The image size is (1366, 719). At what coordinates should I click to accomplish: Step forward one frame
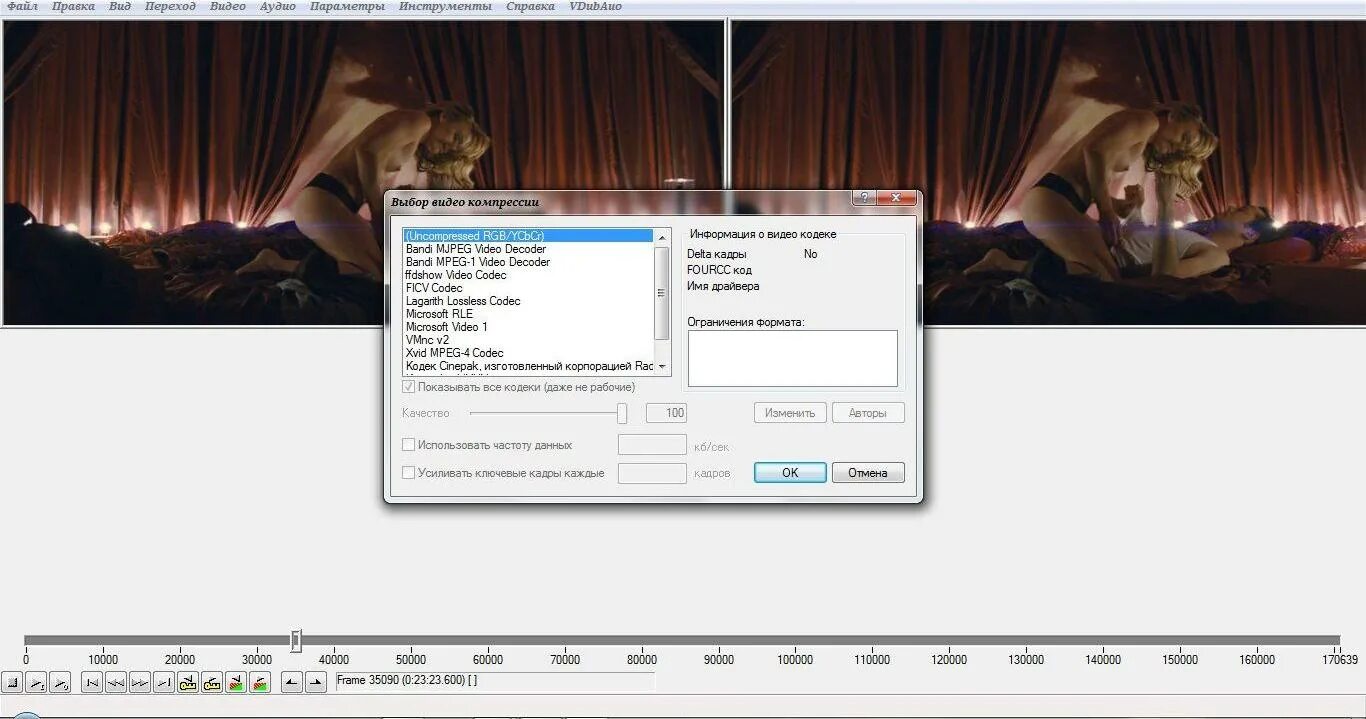140,683
